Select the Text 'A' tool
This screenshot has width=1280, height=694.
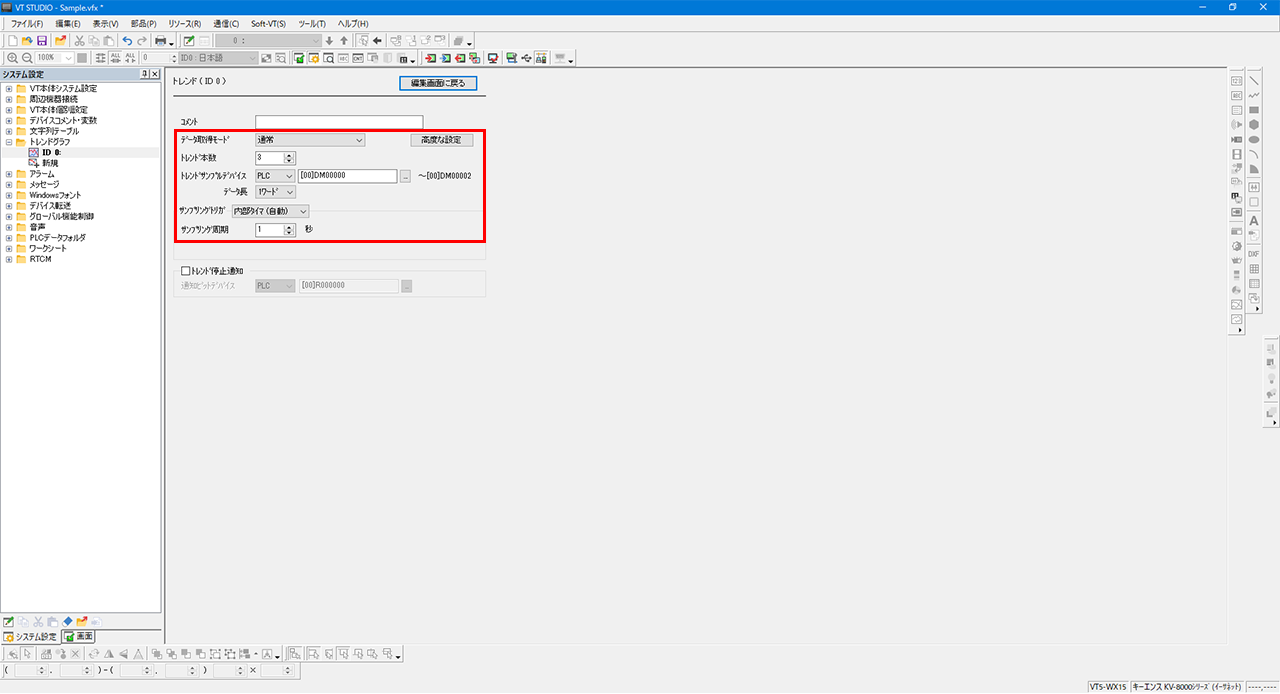pyautogui.click(x=1254, y=220)
